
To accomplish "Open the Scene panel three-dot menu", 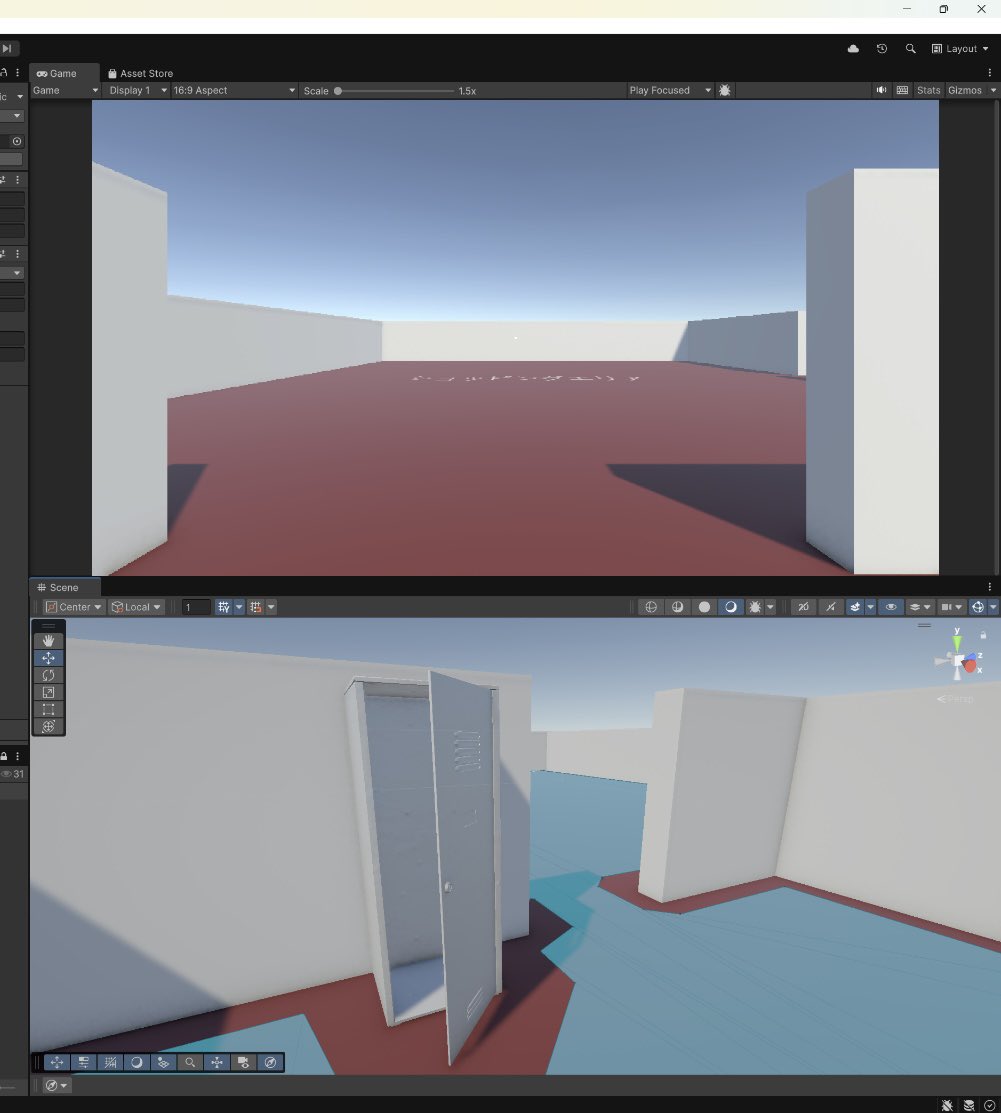I will pos(990,586).
